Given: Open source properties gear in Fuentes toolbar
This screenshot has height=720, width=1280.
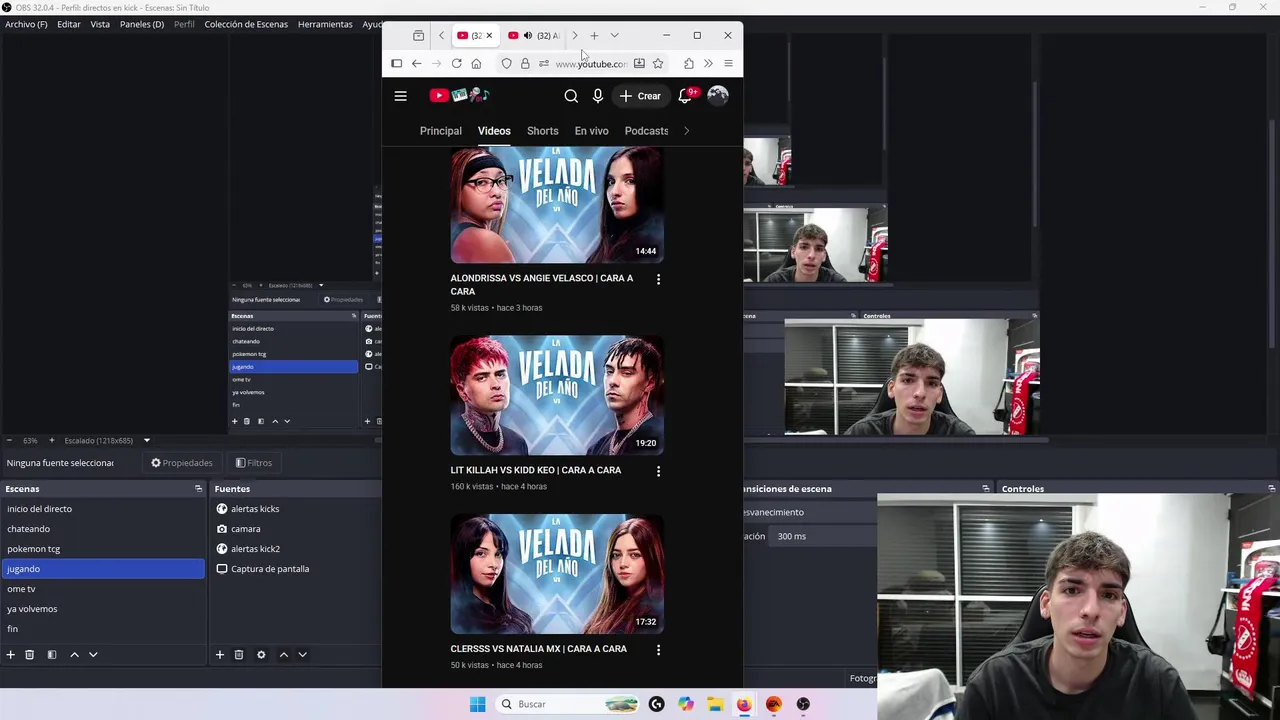Looking at the screenshot, I should pos(261,655).
